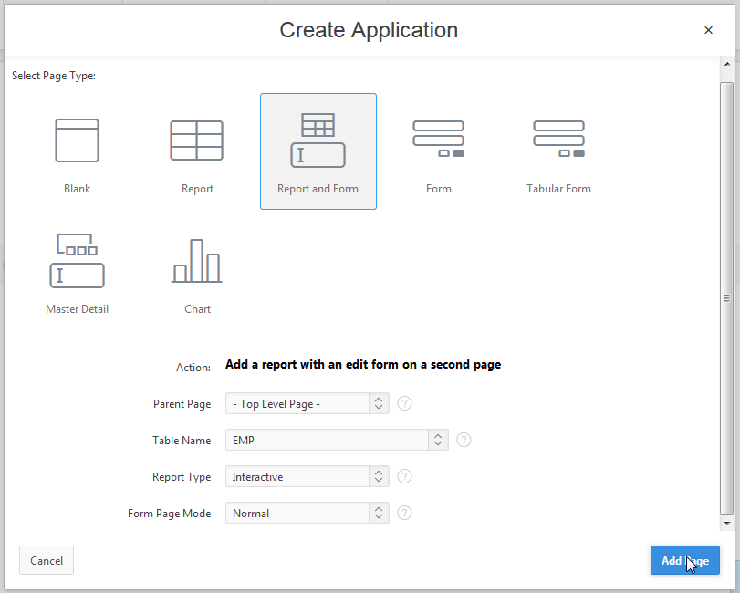Click the Form Page Mode label
Image resolution: width=740 pixels, height=593 pixels.
click(x=169, y=513)
